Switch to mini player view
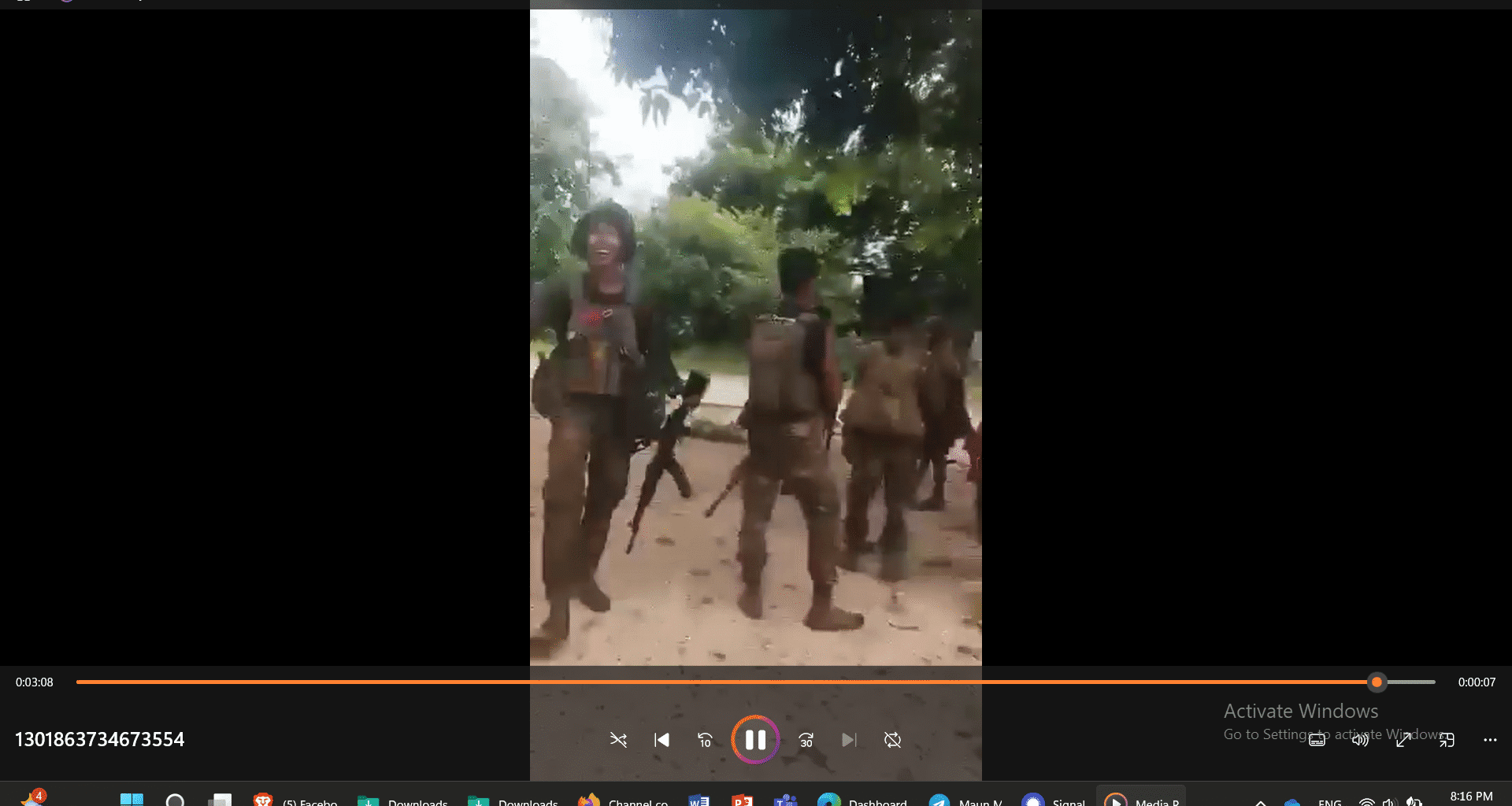Screen dimensions: 1512x806 point(1447,740)
